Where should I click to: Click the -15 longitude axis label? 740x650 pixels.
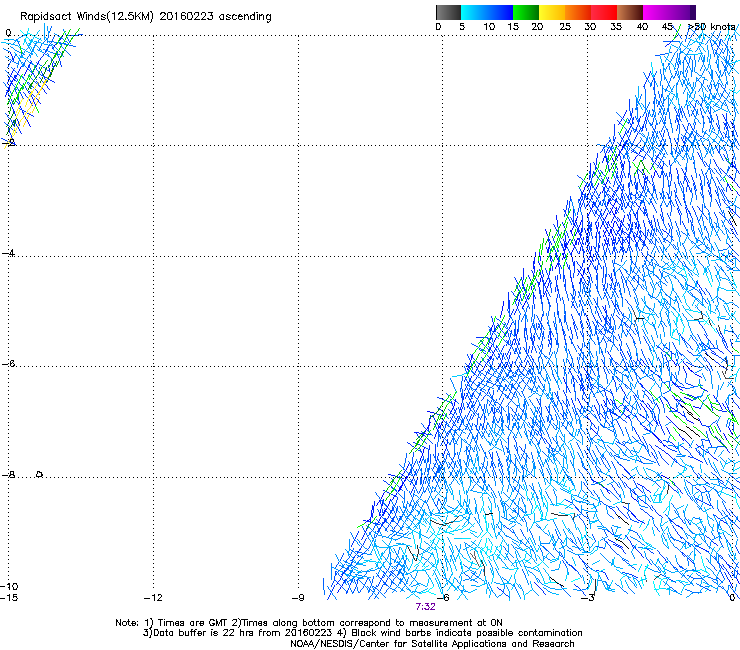[x=9, y=598]
